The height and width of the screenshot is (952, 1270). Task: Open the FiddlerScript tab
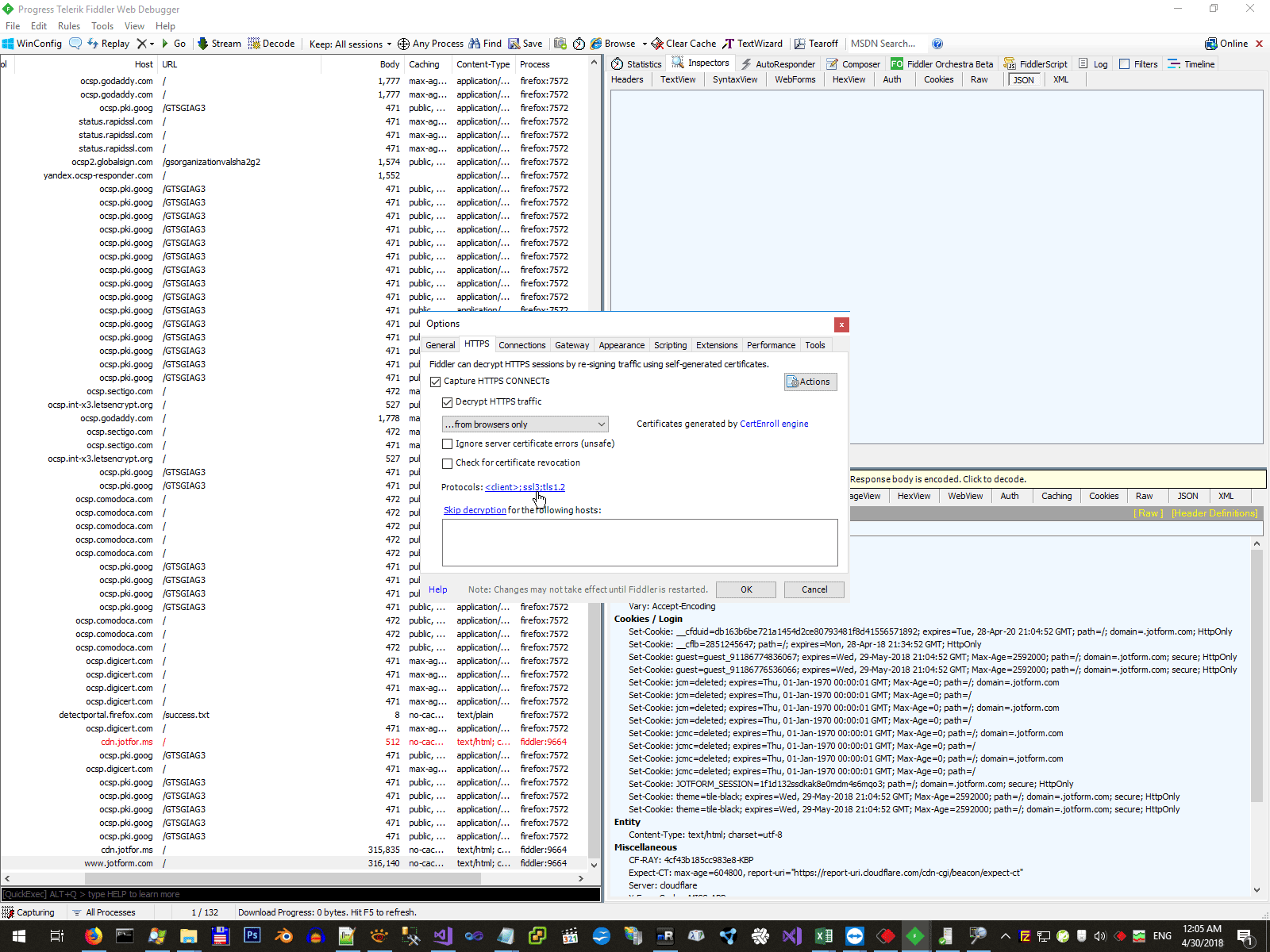1036,64
